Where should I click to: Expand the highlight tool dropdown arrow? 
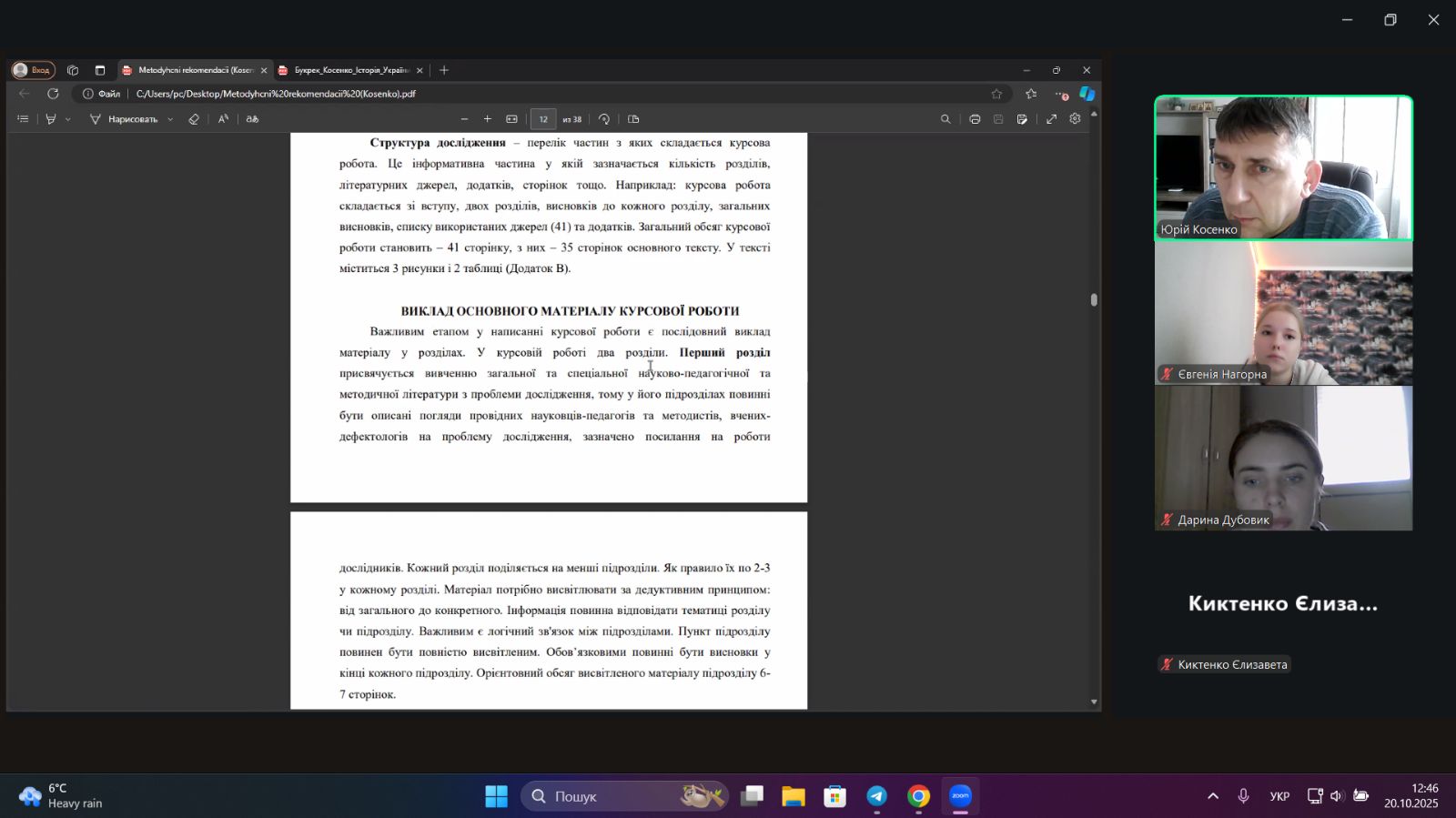67,119
